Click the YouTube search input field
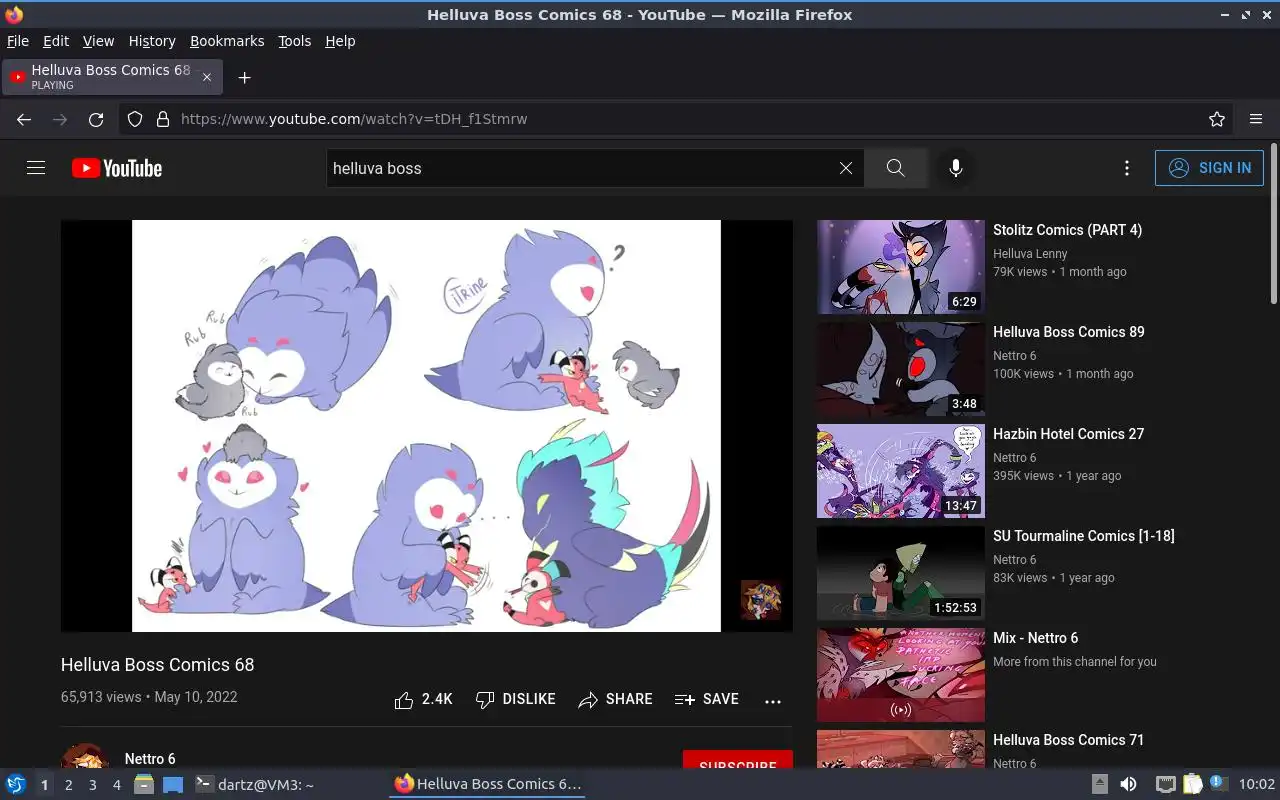This screenshot has height=800, width=1280. tap(580, 168)
